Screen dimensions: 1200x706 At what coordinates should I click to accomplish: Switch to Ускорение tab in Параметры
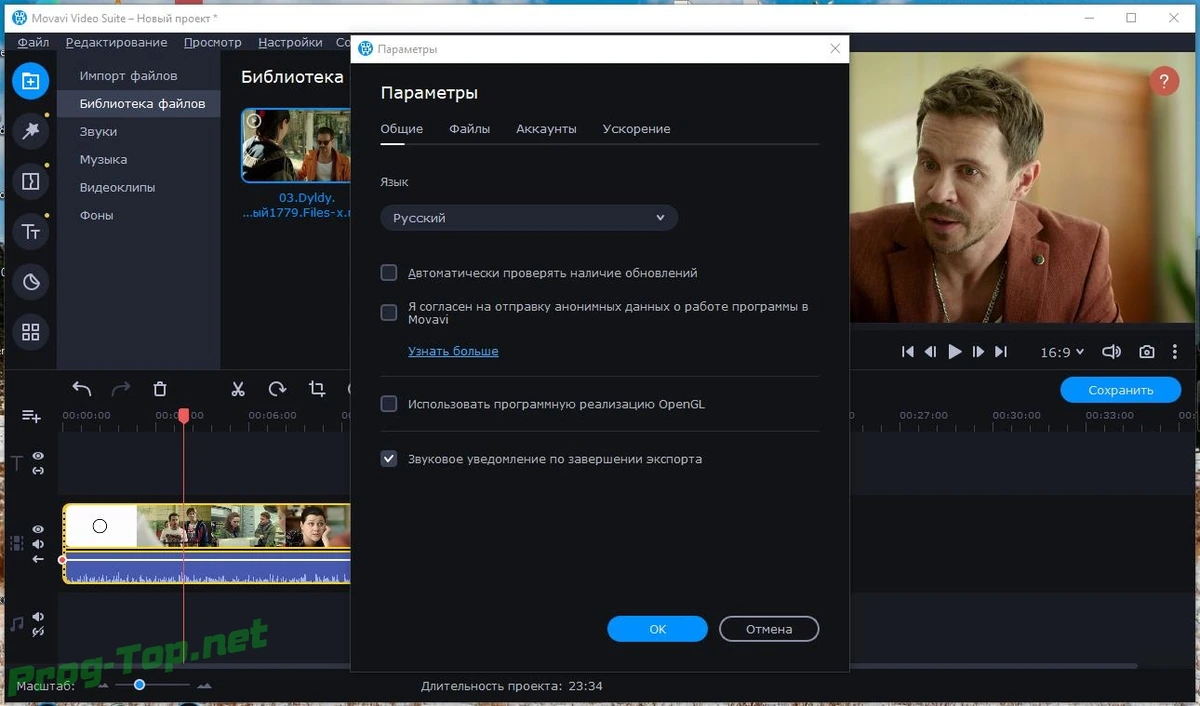click(636, 129)
